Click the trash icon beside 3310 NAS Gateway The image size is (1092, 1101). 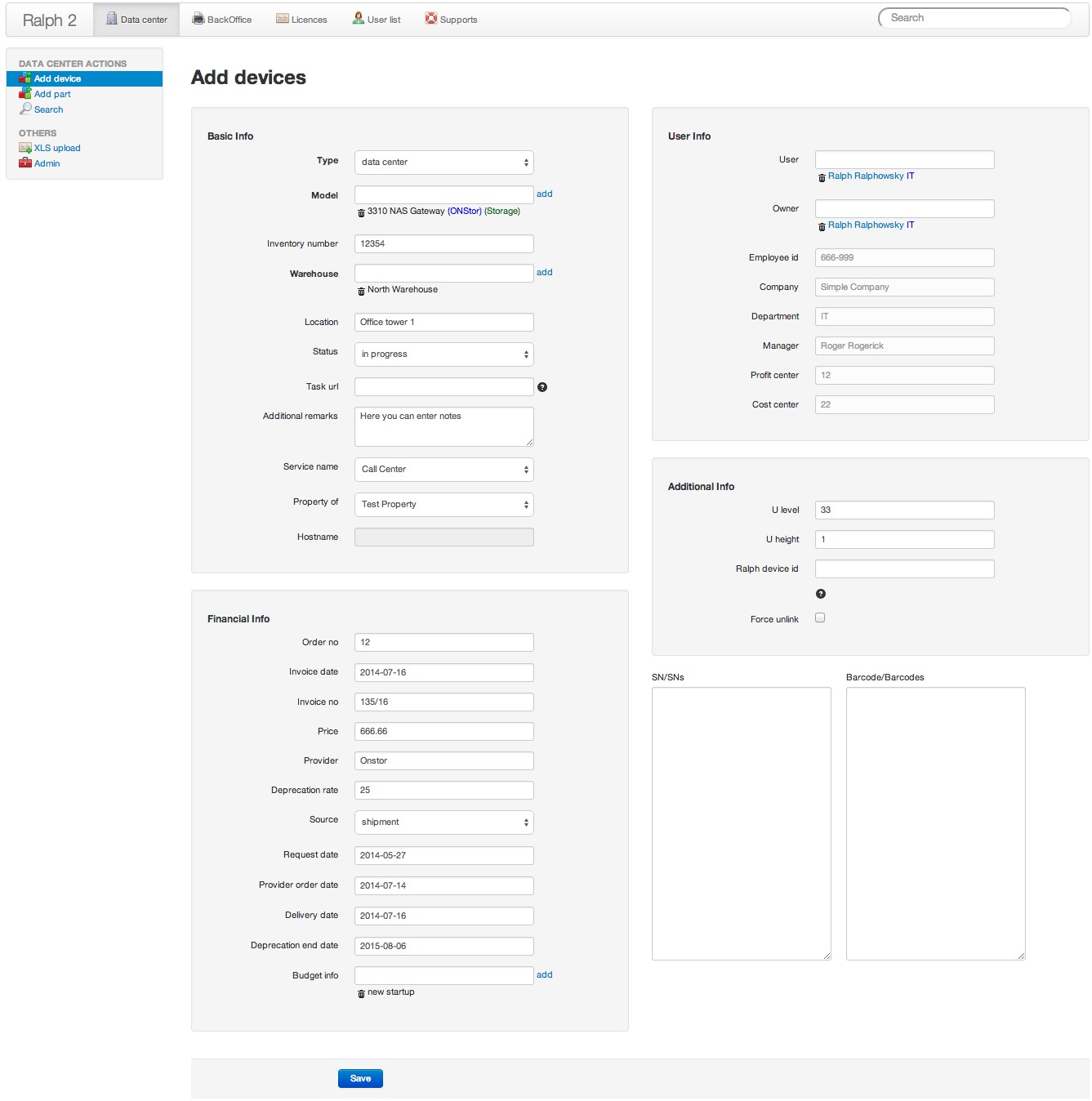(361, 212)
